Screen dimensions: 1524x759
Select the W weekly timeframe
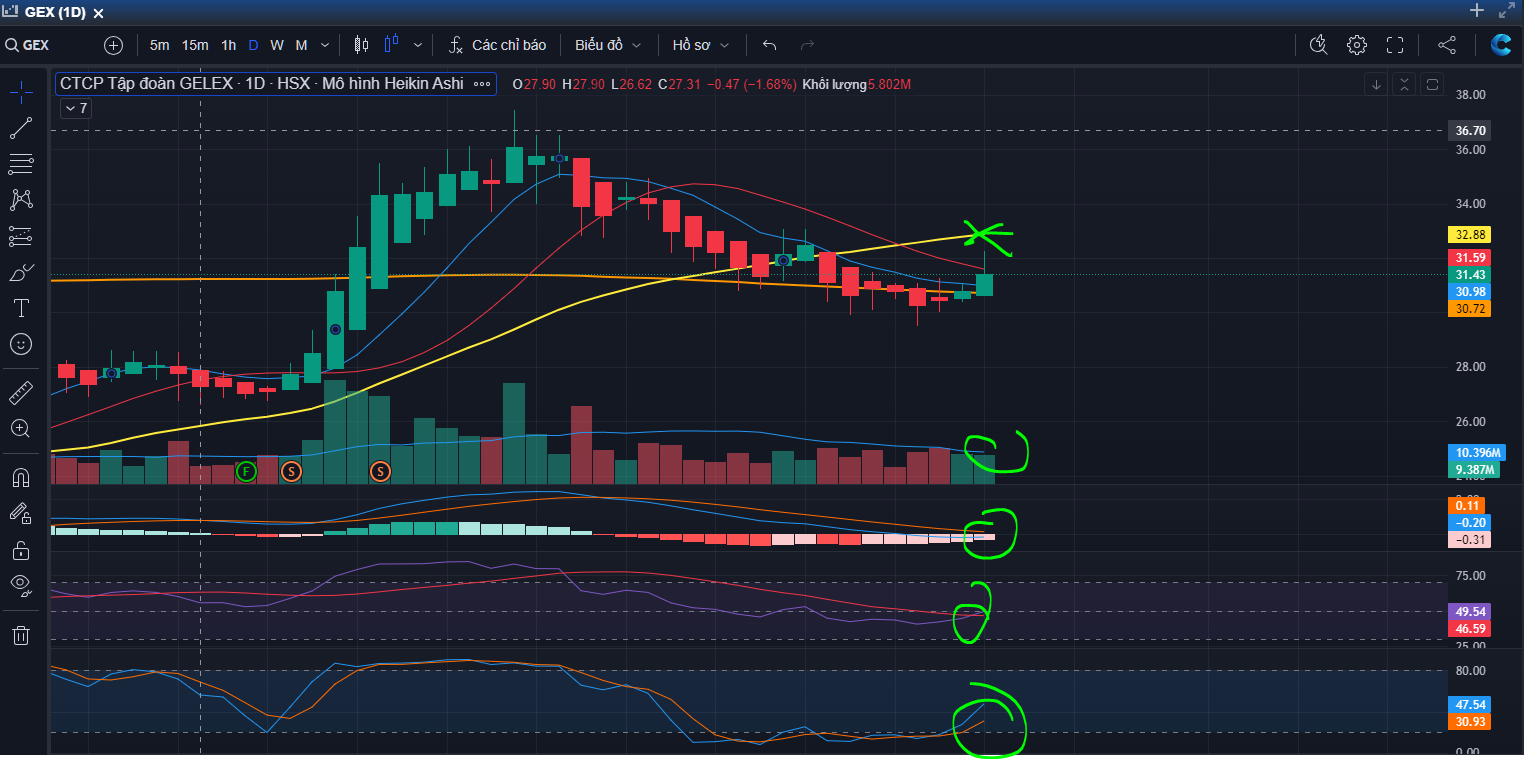[277, 45]
